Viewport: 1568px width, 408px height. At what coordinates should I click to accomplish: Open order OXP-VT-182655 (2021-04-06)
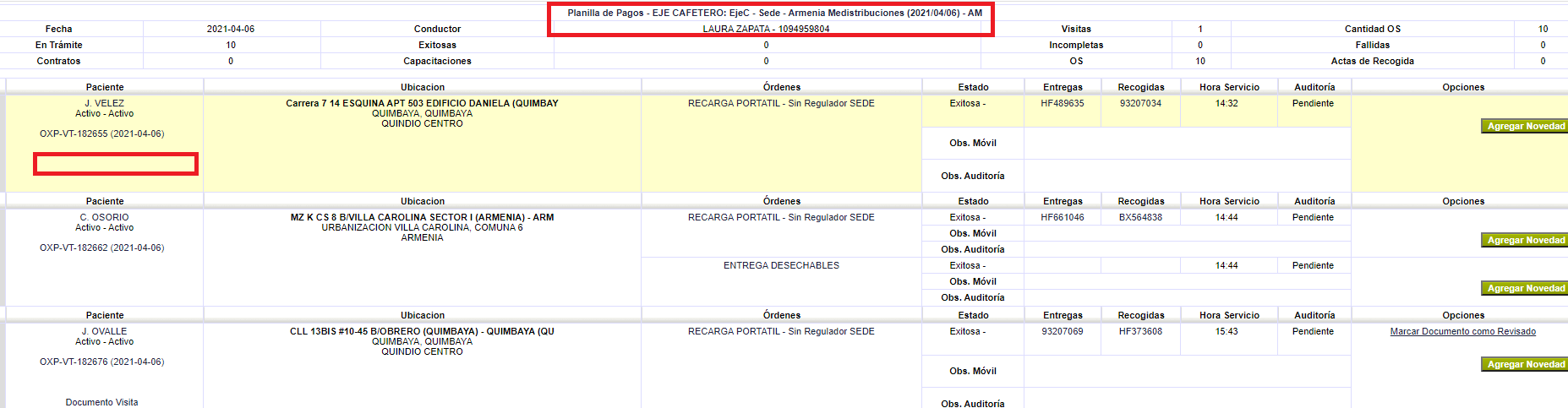click(102, 133)
